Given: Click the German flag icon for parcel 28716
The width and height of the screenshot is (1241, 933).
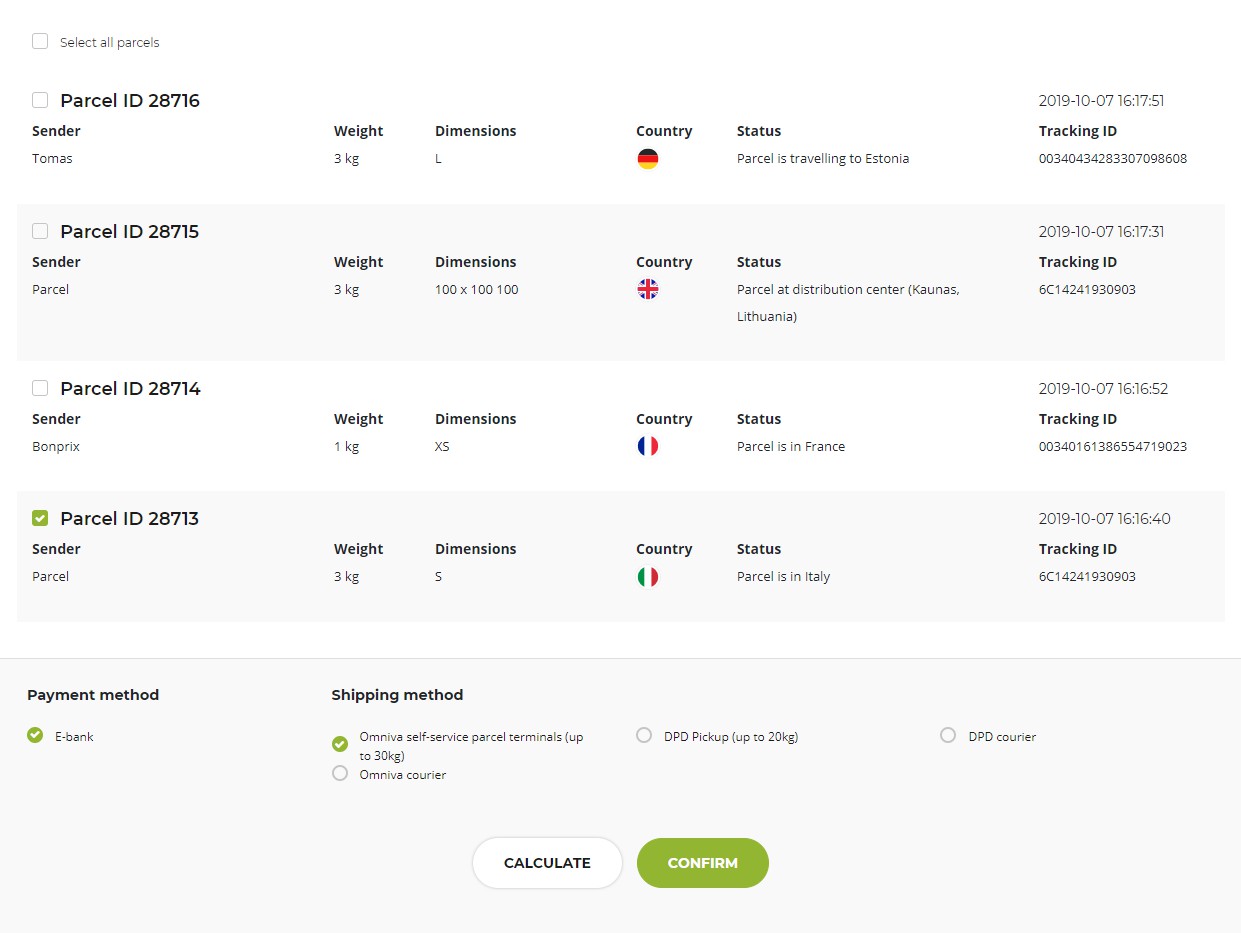Looking at the screenshot, I should point(648,159).
